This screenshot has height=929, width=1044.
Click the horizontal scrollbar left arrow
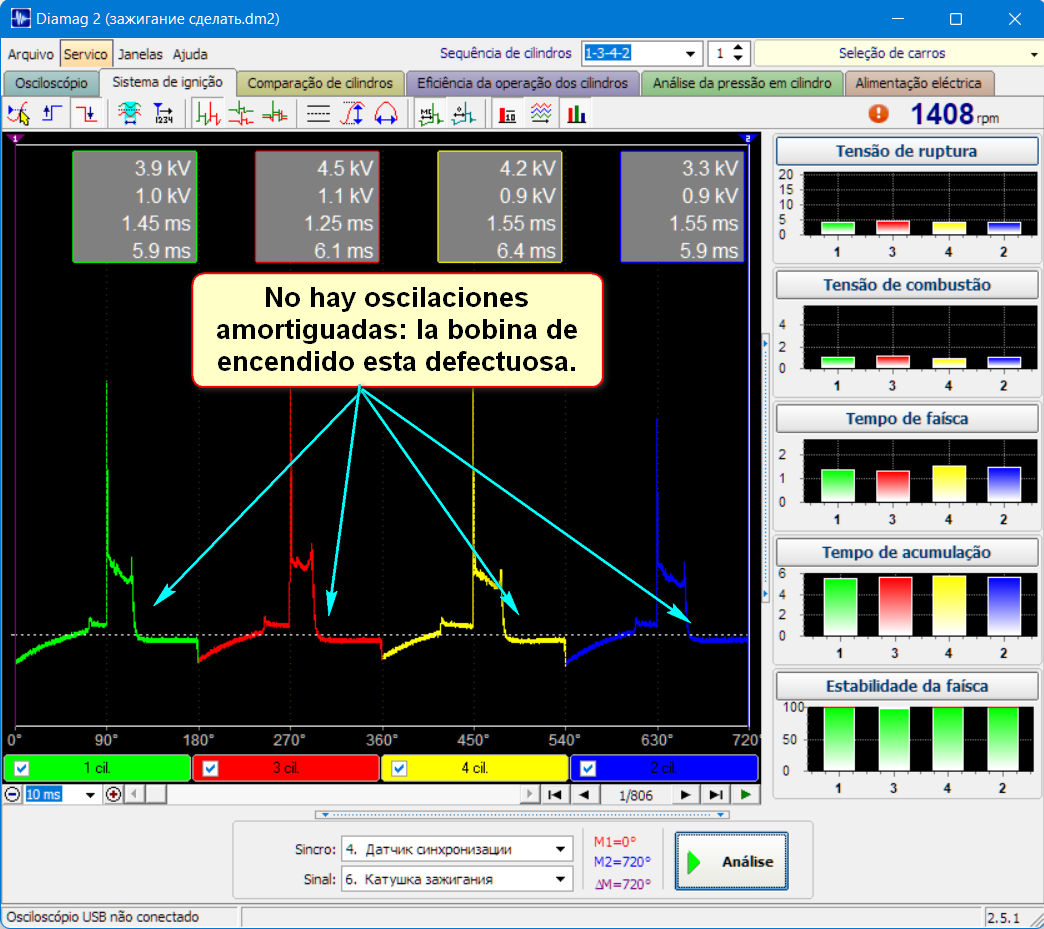click(x=134, y=794)
